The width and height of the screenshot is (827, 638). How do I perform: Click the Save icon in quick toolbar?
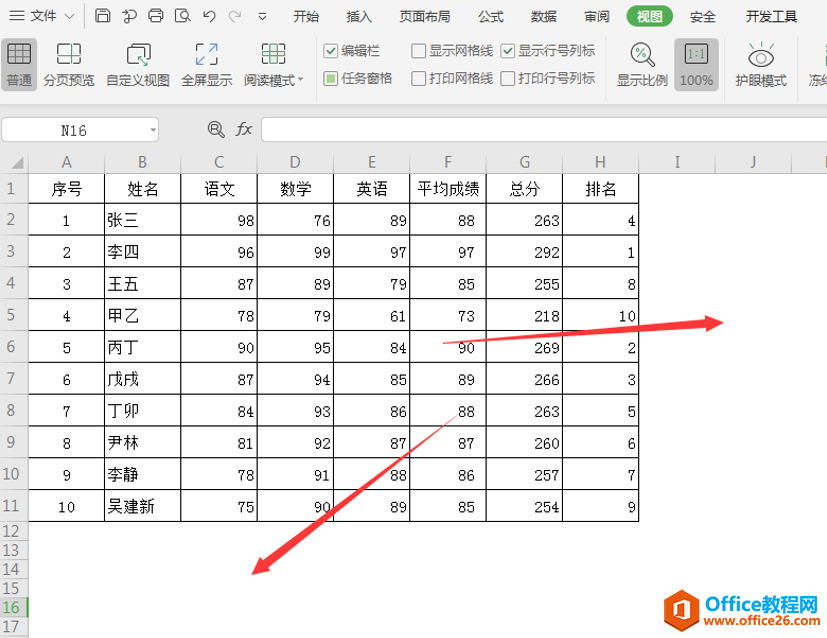pos(102,16)
